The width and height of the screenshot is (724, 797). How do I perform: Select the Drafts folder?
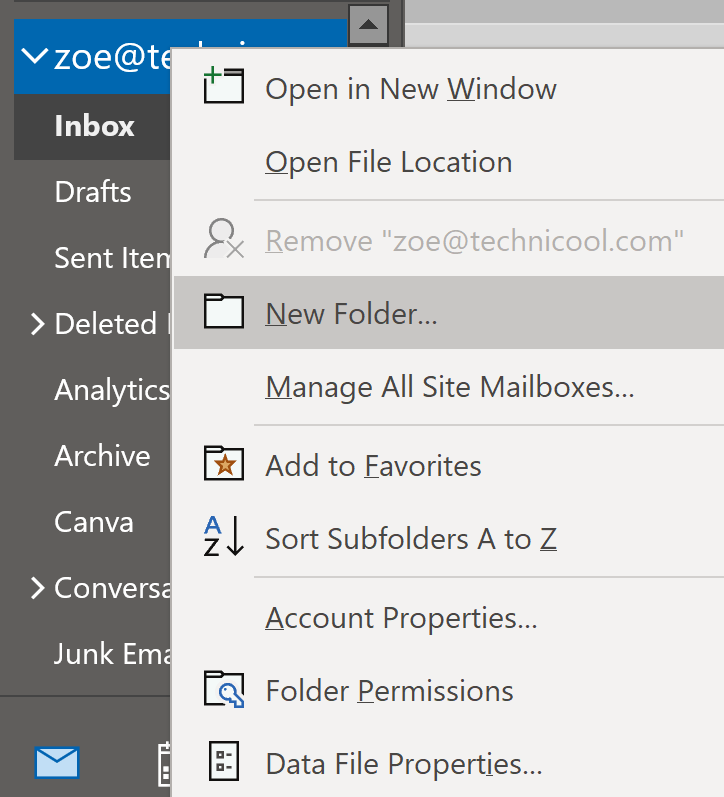coord(93,192)
